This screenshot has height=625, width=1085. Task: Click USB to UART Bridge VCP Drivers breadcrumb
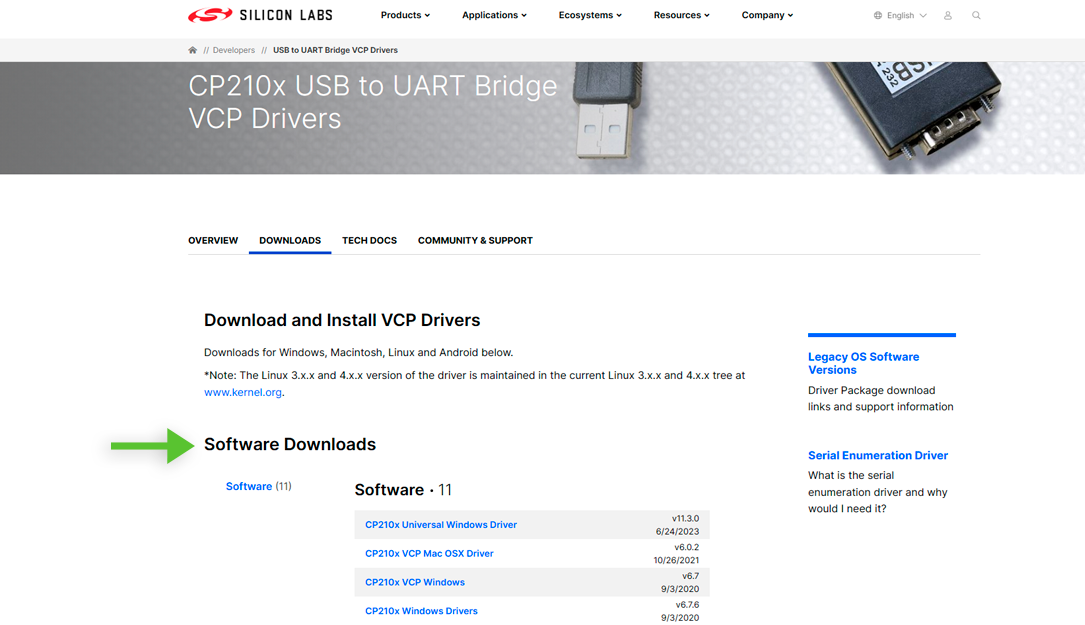point(336,50)
